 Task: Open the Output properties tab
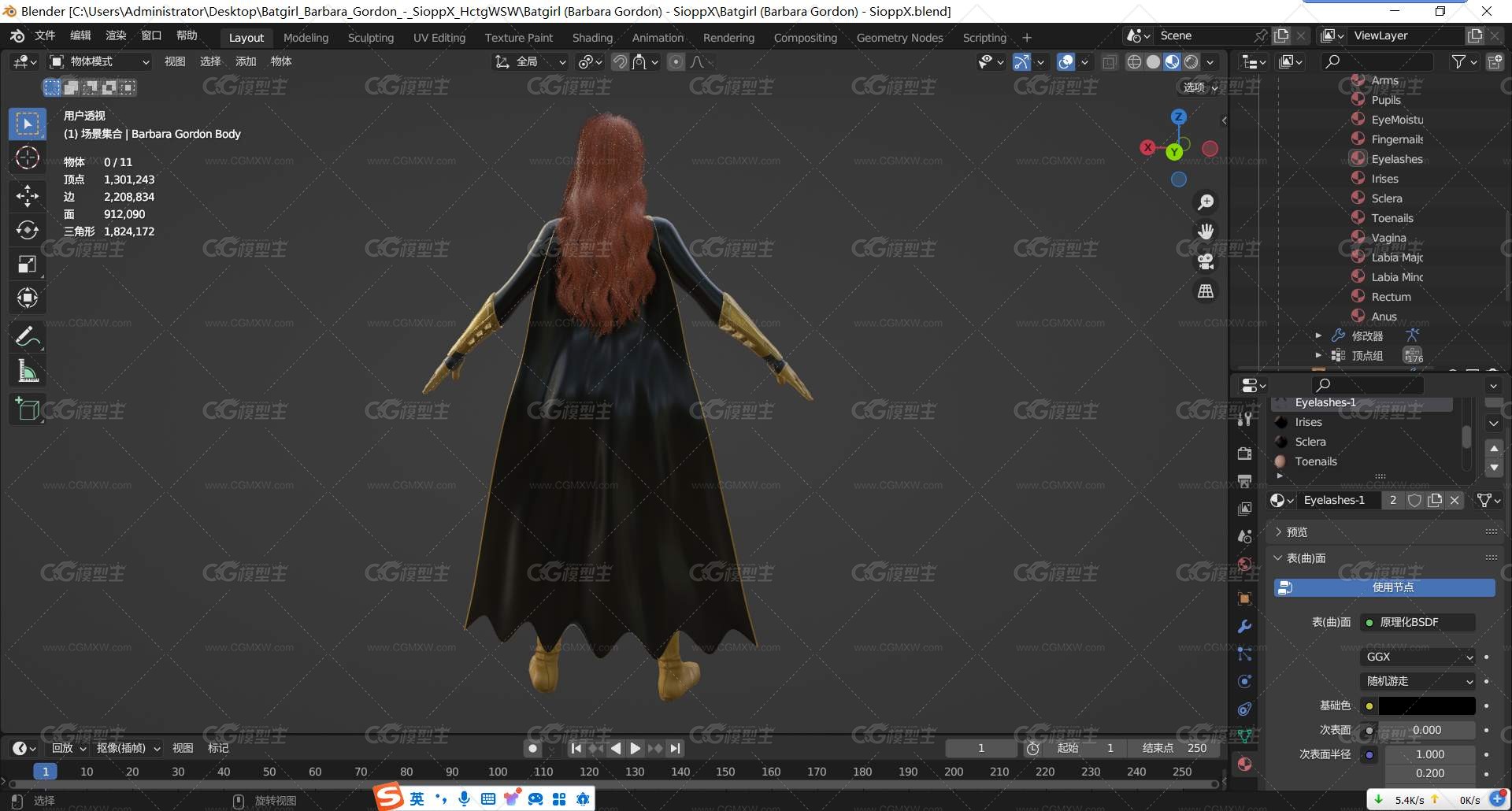pyautogui.click(x=1244, y=481)
